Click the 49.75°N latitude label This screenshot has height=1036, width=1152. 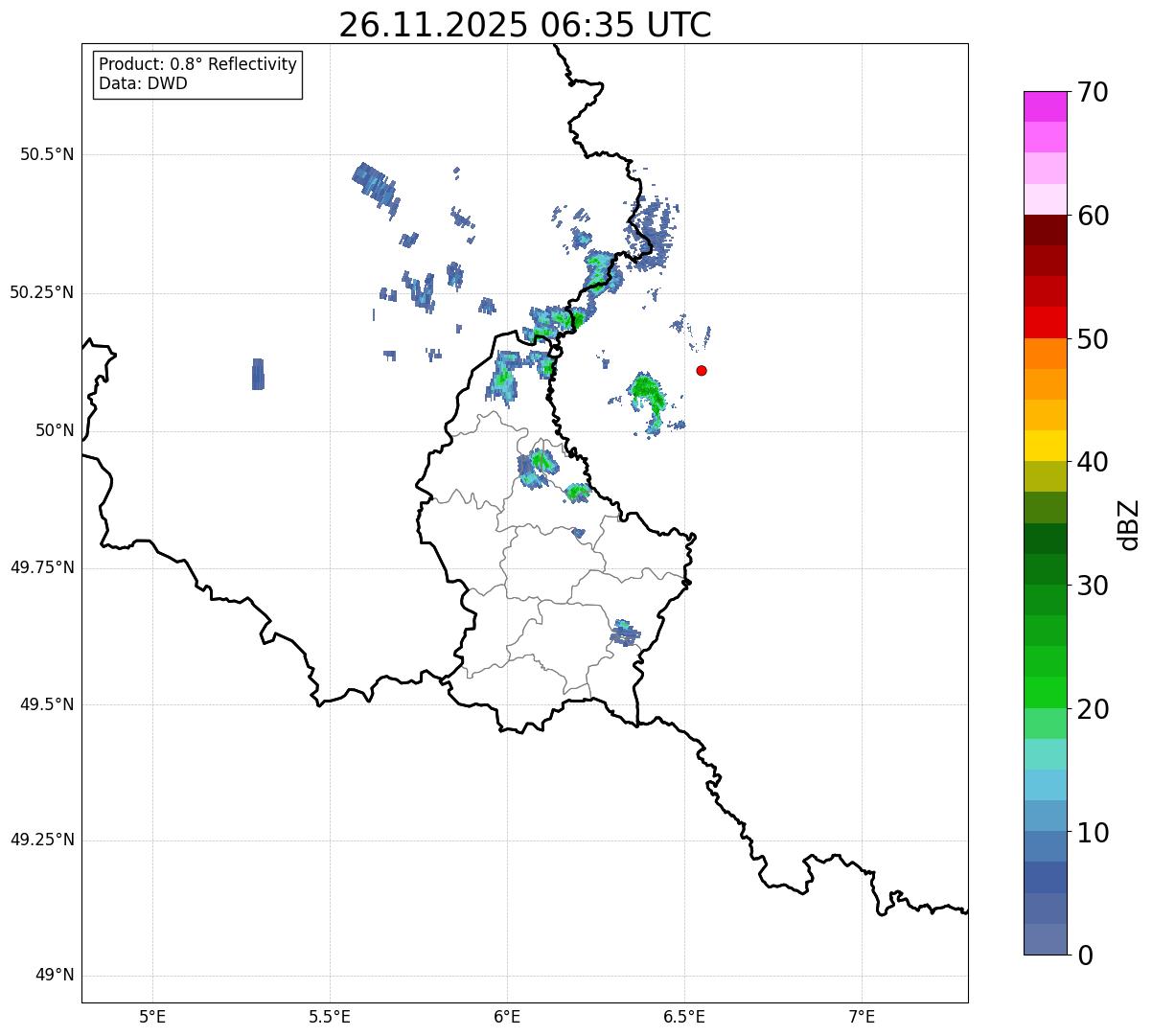[x=42, y=567]
